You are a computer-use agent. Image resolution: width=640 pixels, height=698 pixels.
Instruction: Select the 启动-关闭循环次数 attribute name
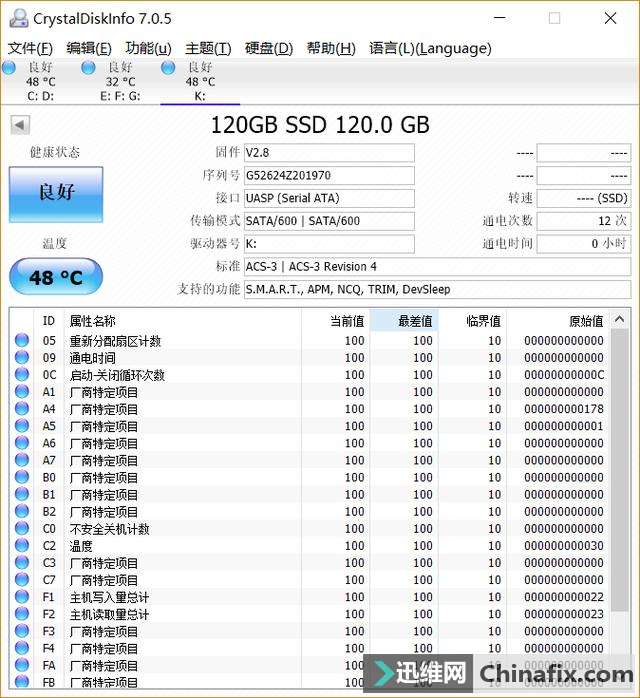[x=117, y=375]
